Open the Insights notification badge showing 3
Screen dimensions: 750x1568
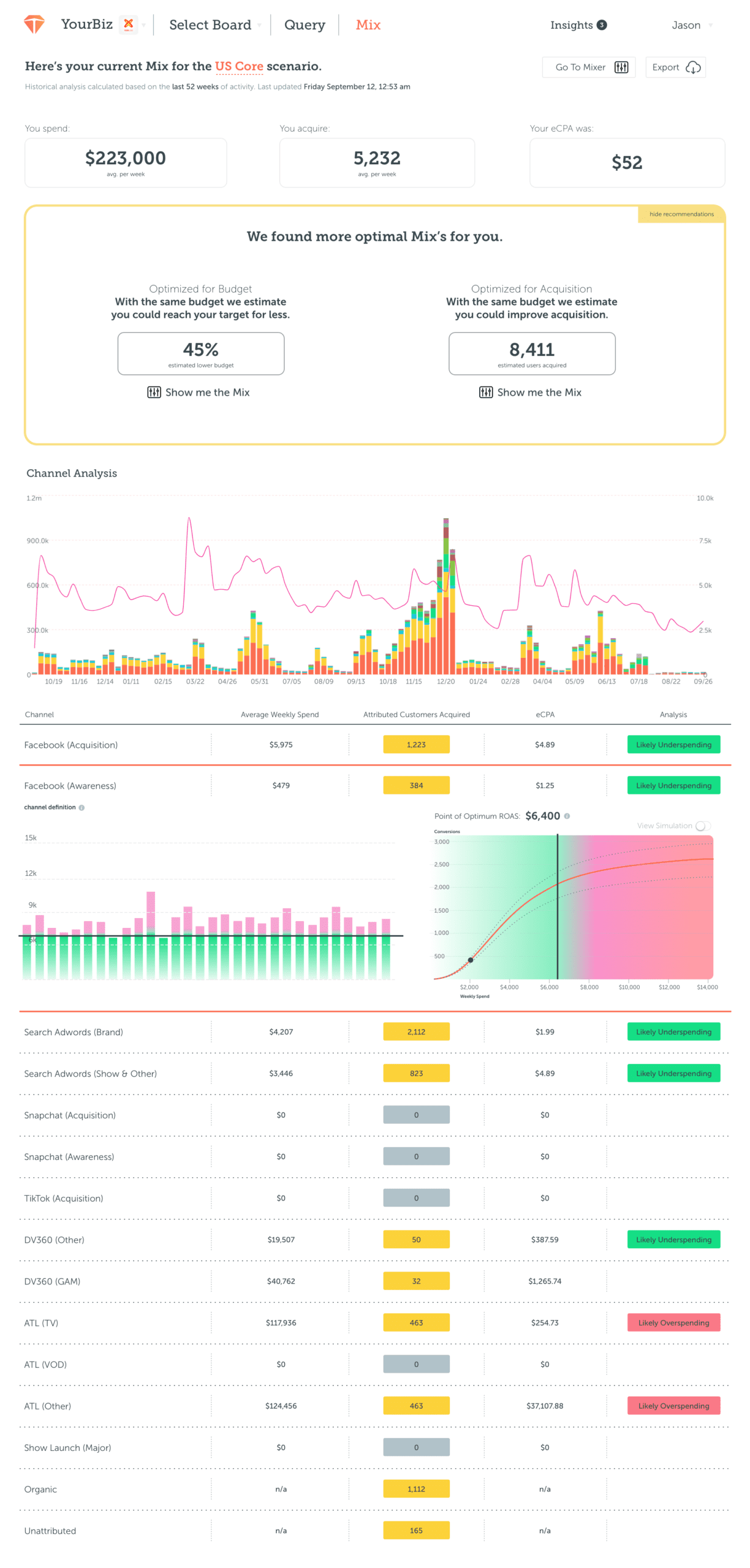point(602,25)
